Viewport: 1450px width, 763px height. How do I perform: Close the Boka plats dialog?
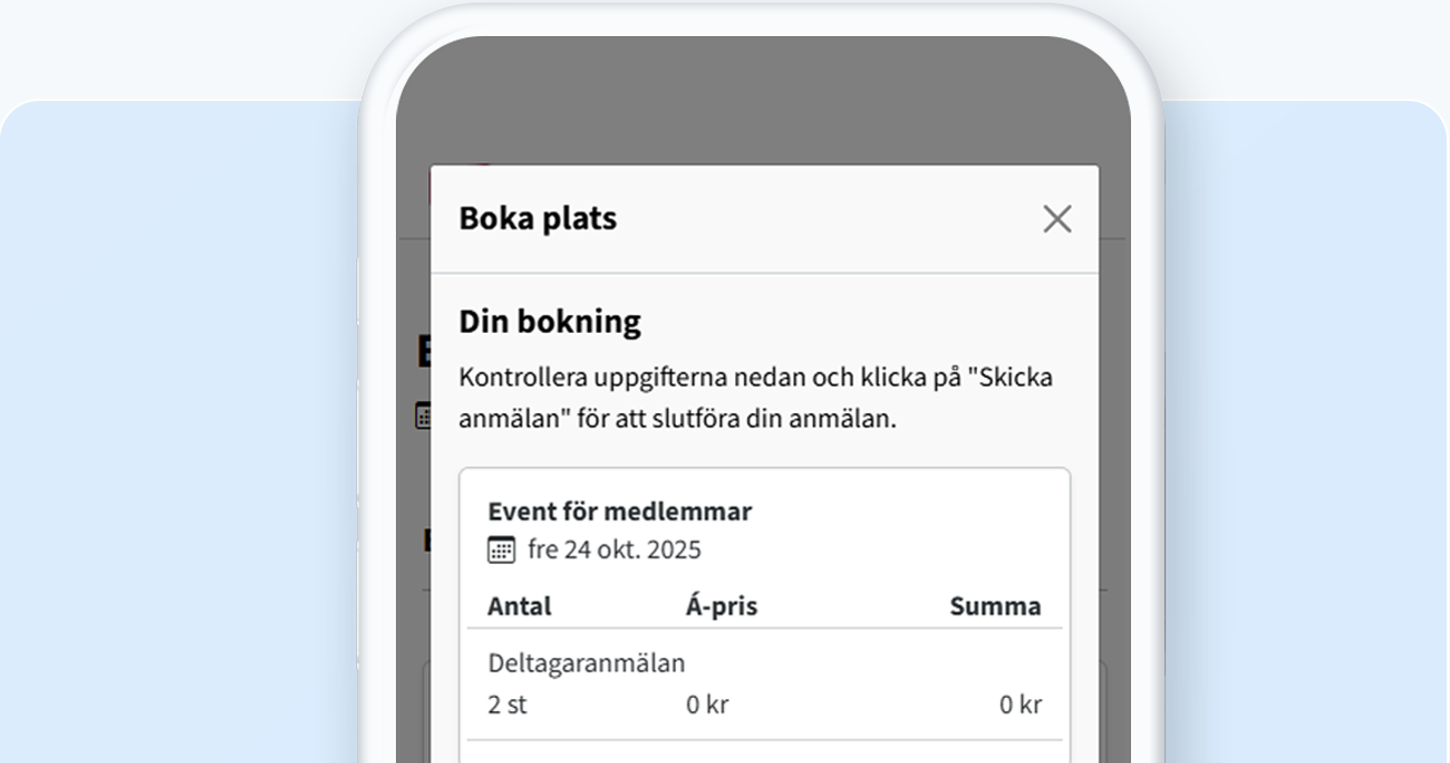tap(1057, 219)
